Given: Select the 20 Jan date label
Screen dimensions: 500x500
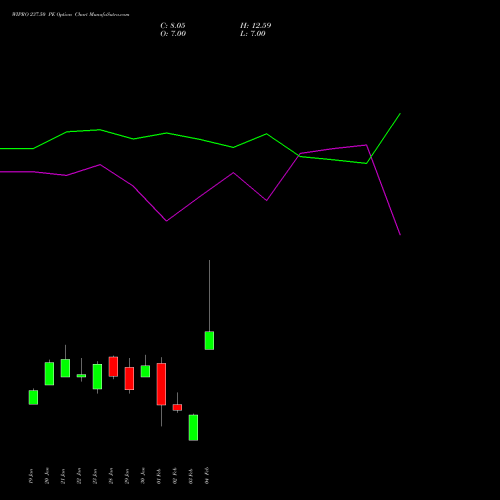Looking at the screenshot, I should tap(47, 476).
